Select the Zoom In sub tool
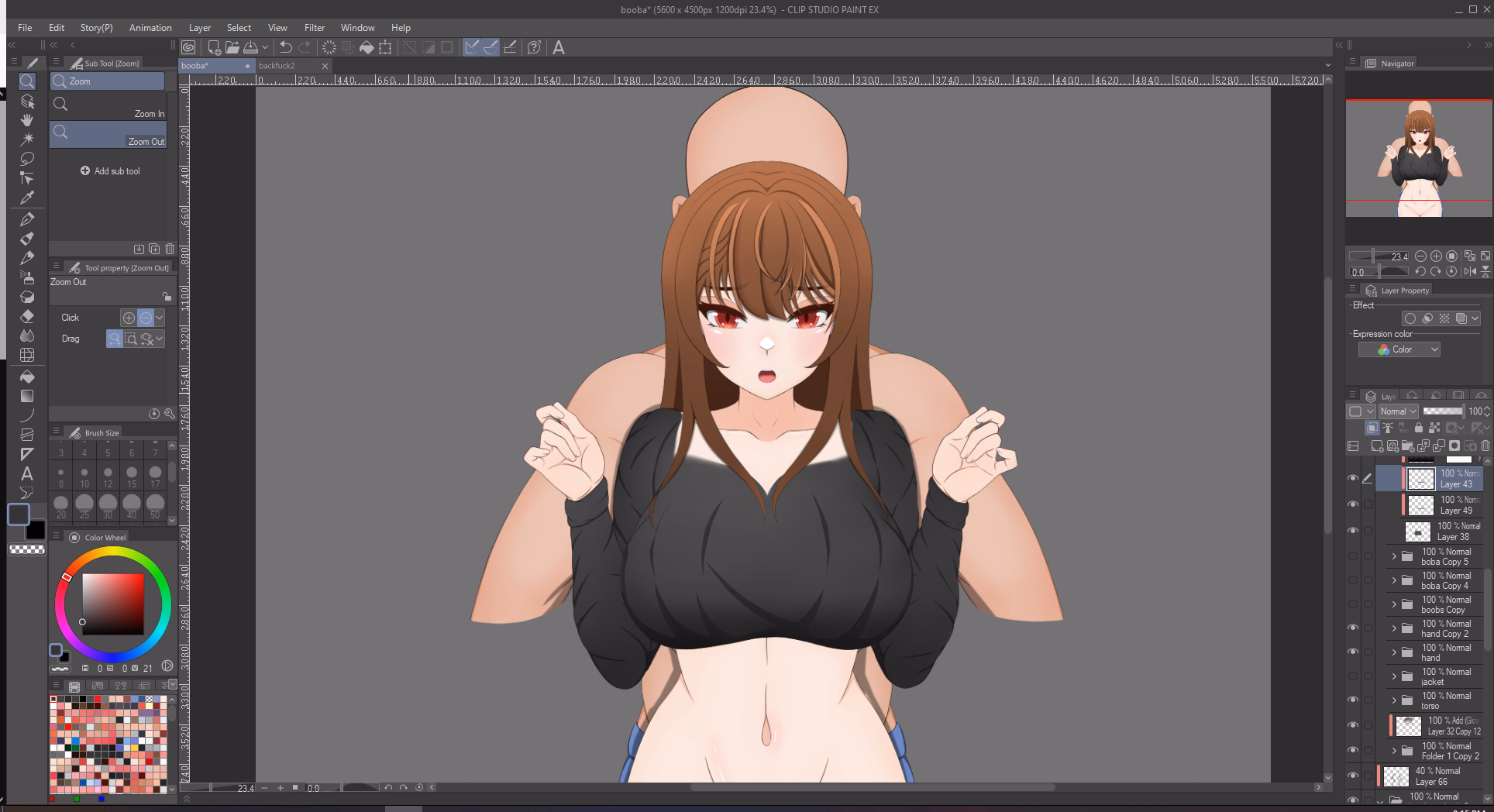Viewport: 1494px width, 812px height. [x=108, y=105]
